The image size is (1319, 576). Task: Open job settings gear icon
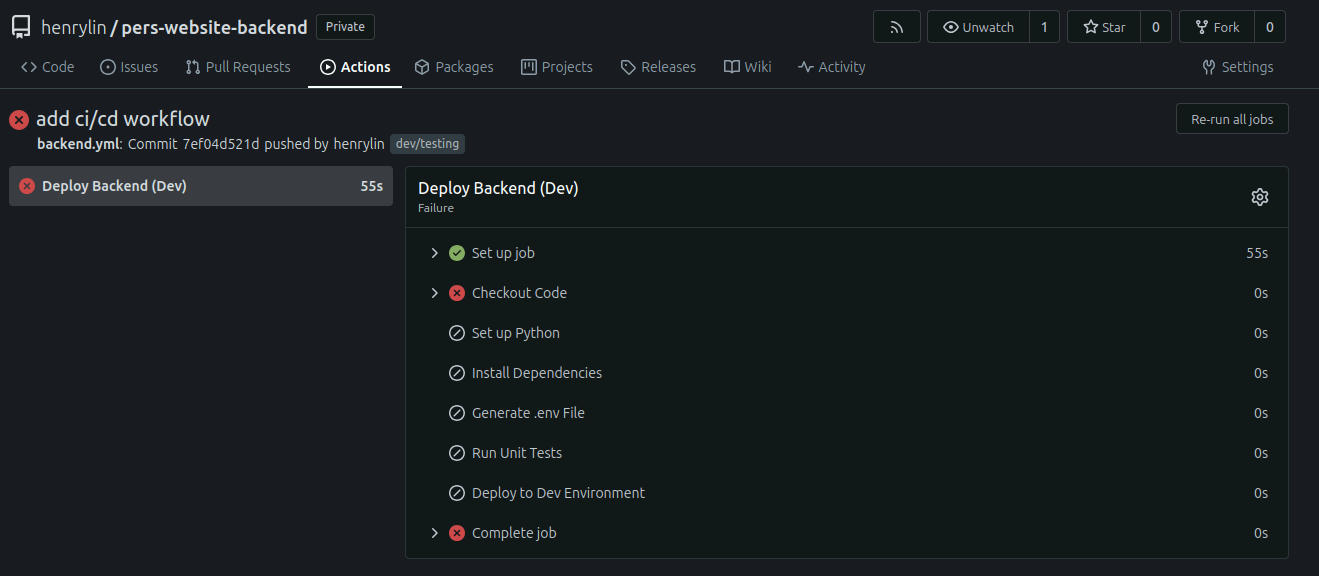point(1259,197)
